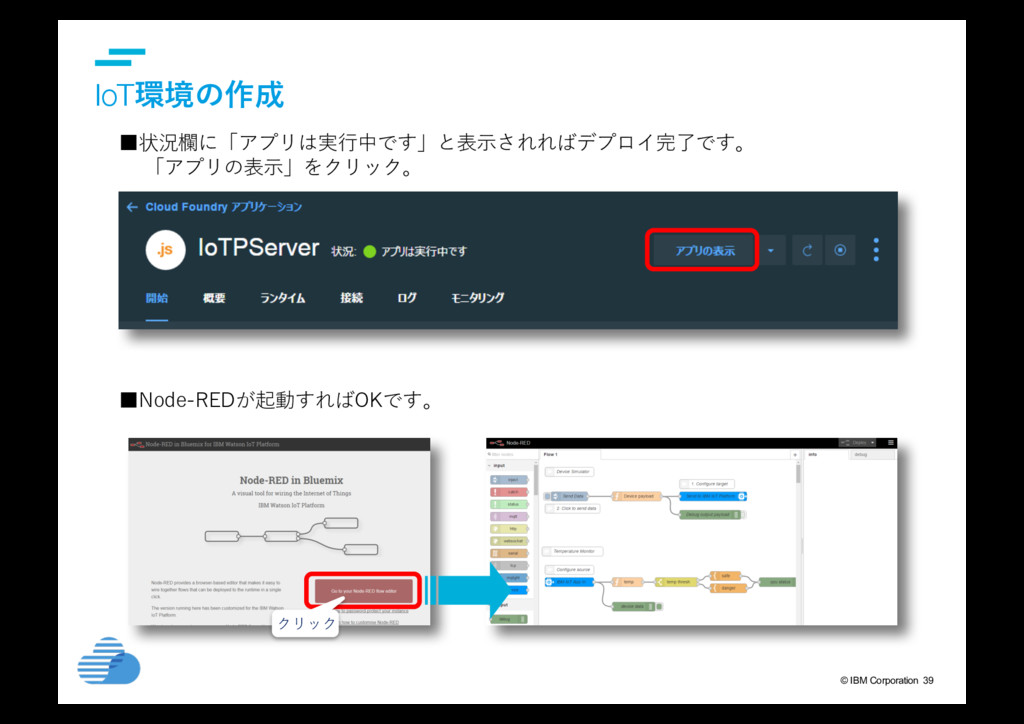This screenshot has width=1024, height=724.
Task: Open the Deploy dropdown arrow
Action: (x=872, y=443)
